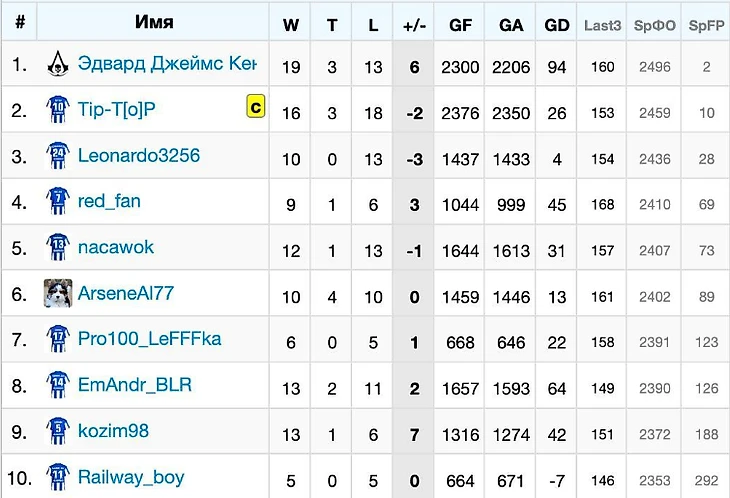730x498 pixels.
Task: Open the kozim98 profile link
Action: coord(113,431)
